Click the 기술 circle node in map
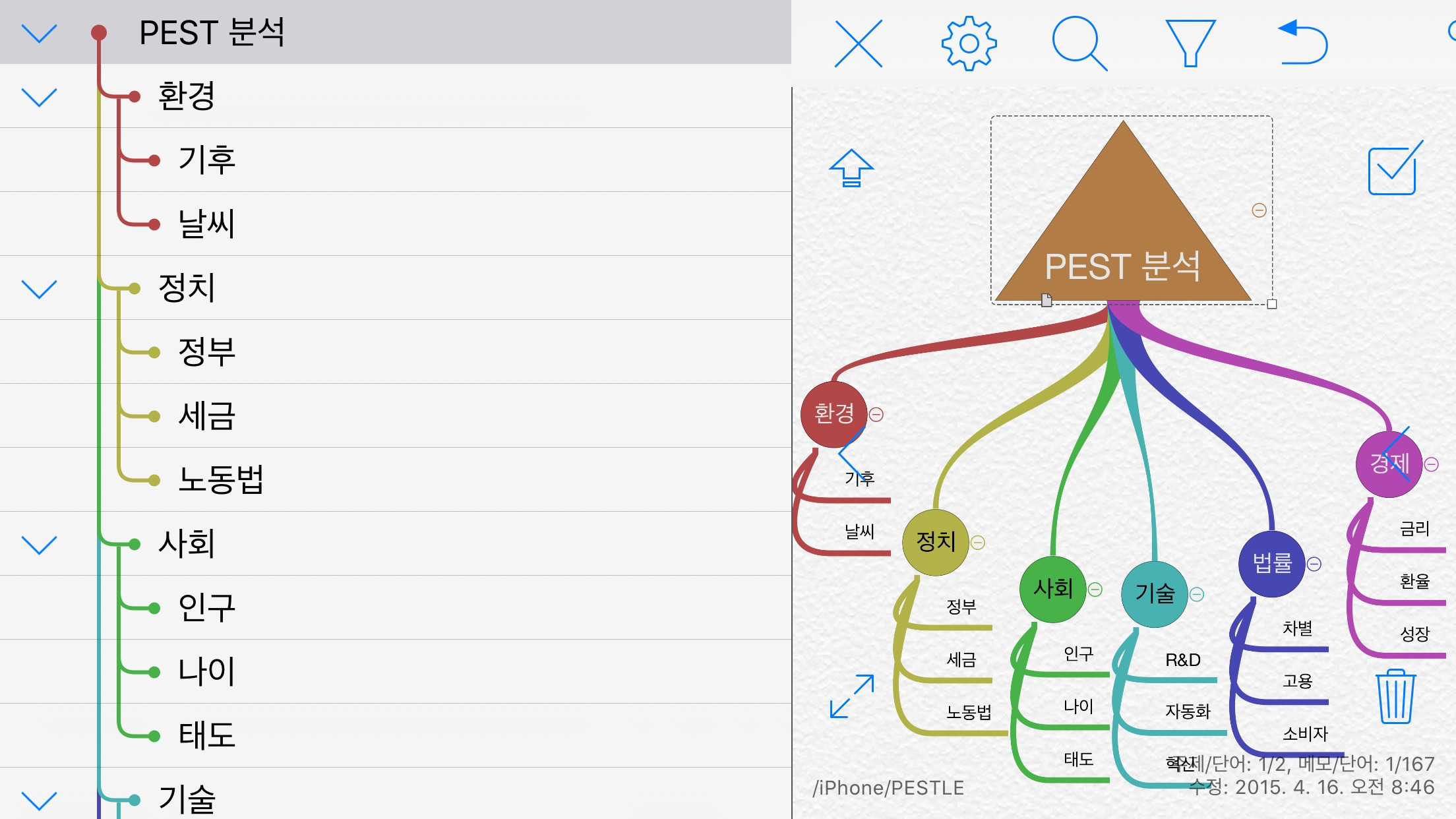 coord(1154,593)
